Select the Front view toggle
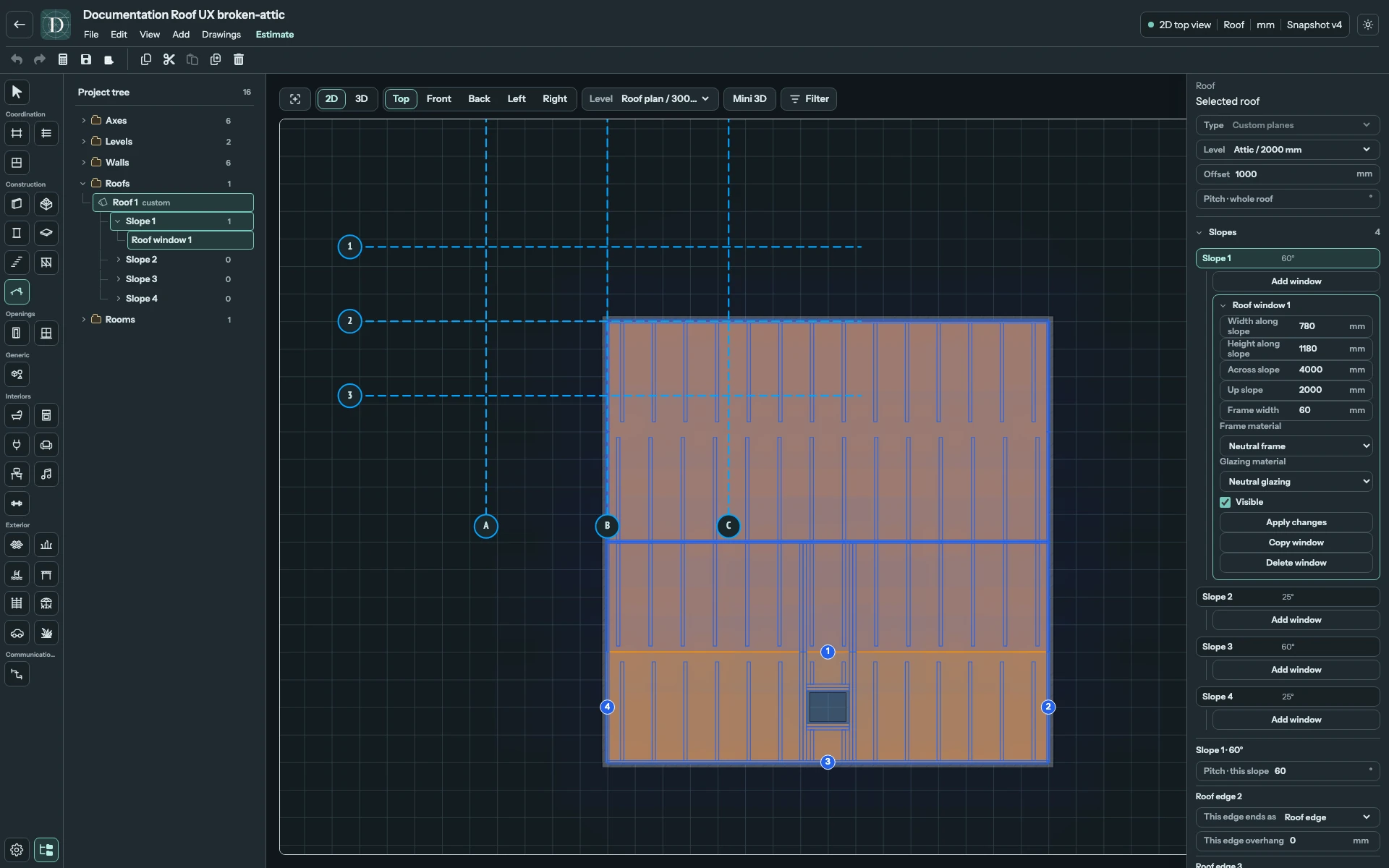The height and width of the screenshot is (868, 1389). [438, 99]
